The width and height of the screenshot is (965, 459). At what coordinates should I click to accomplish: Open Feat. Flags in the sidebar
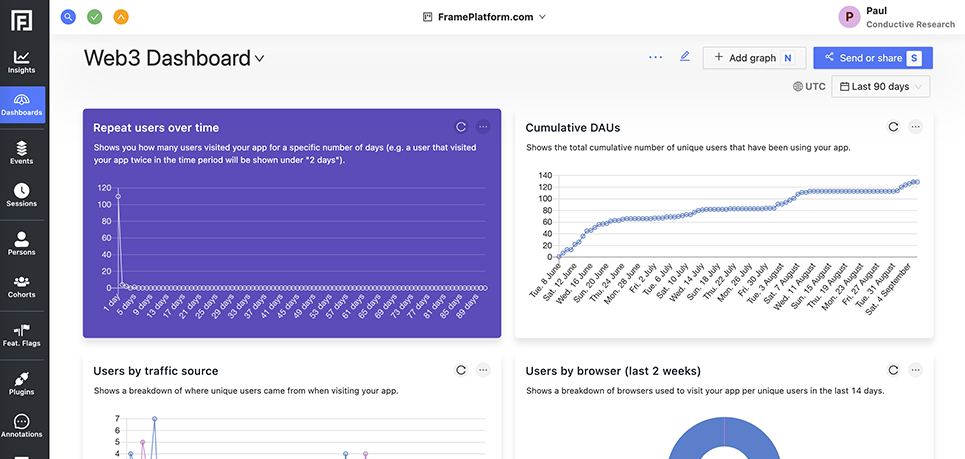[22, 335]
